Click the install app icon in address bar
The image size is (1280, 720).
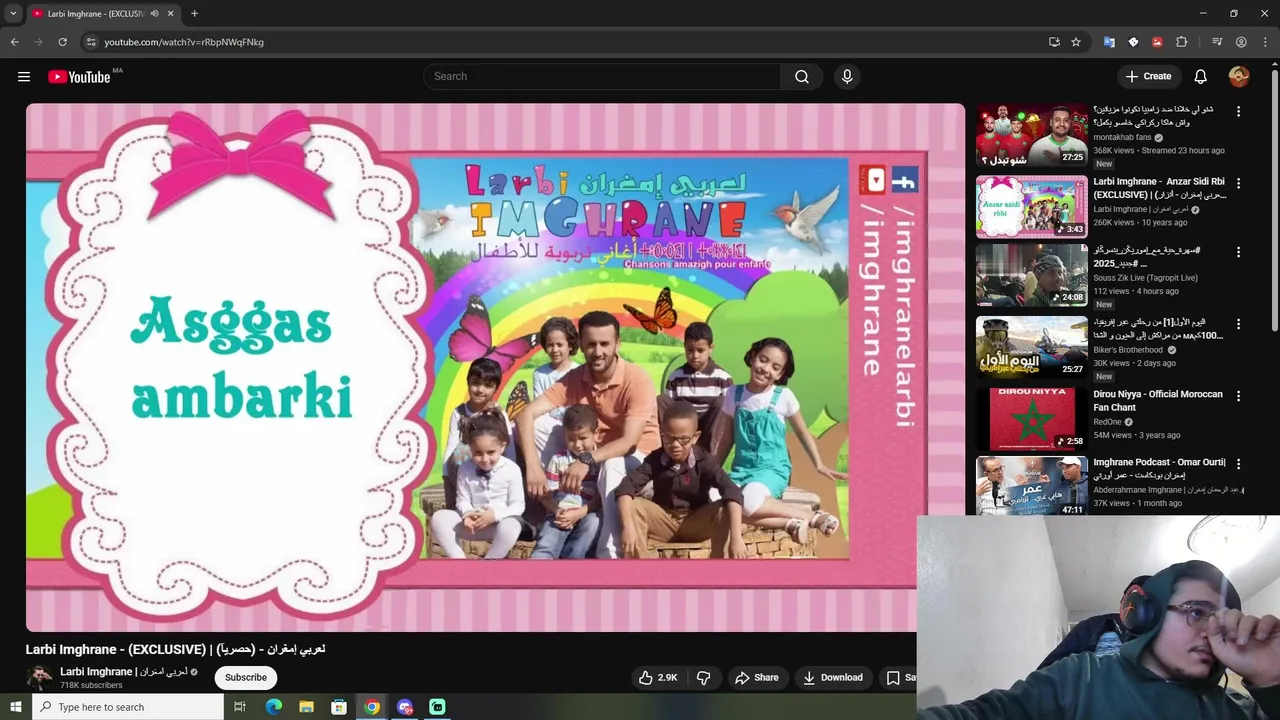[x=1054, y=42]
